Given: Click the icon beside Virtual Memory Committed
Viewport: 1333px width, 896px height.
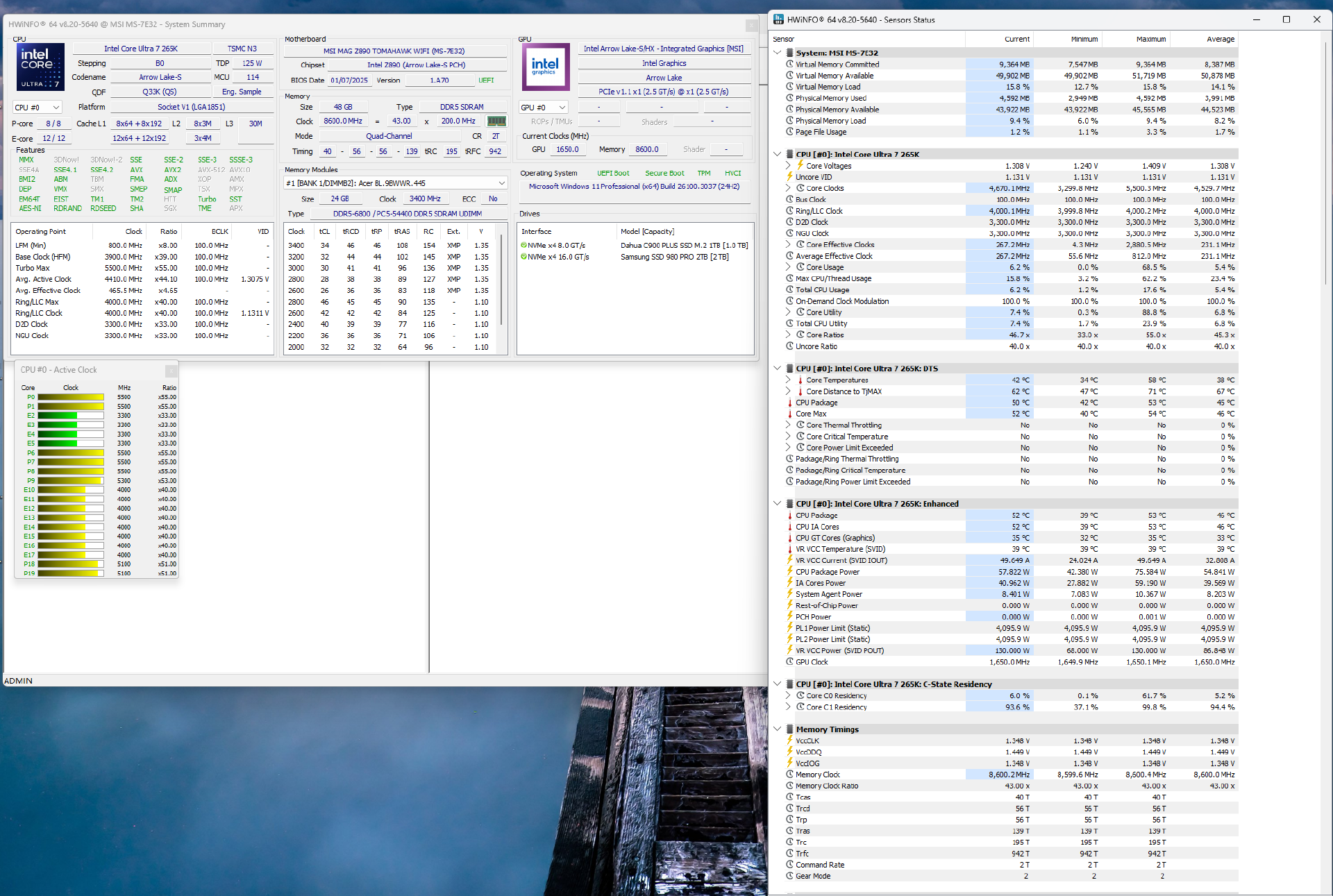Looking at the screenshot, I should (x=789, y=64).
